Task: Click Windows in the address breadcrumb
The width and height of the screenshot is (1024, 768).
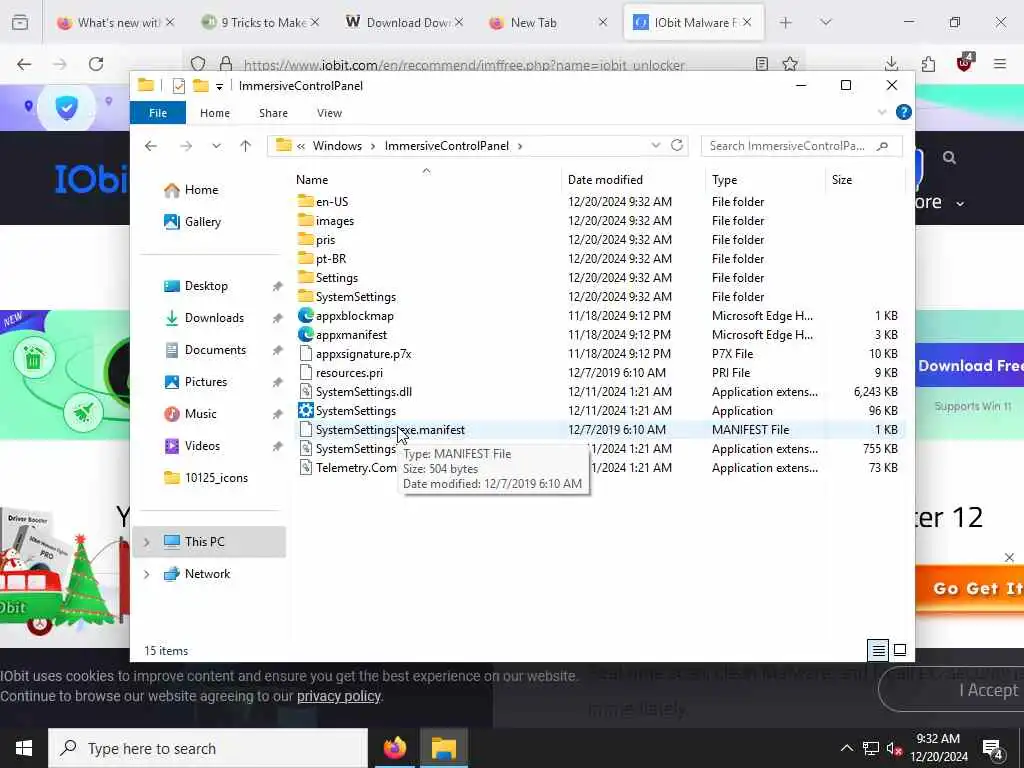Action: tap(337, 146)
